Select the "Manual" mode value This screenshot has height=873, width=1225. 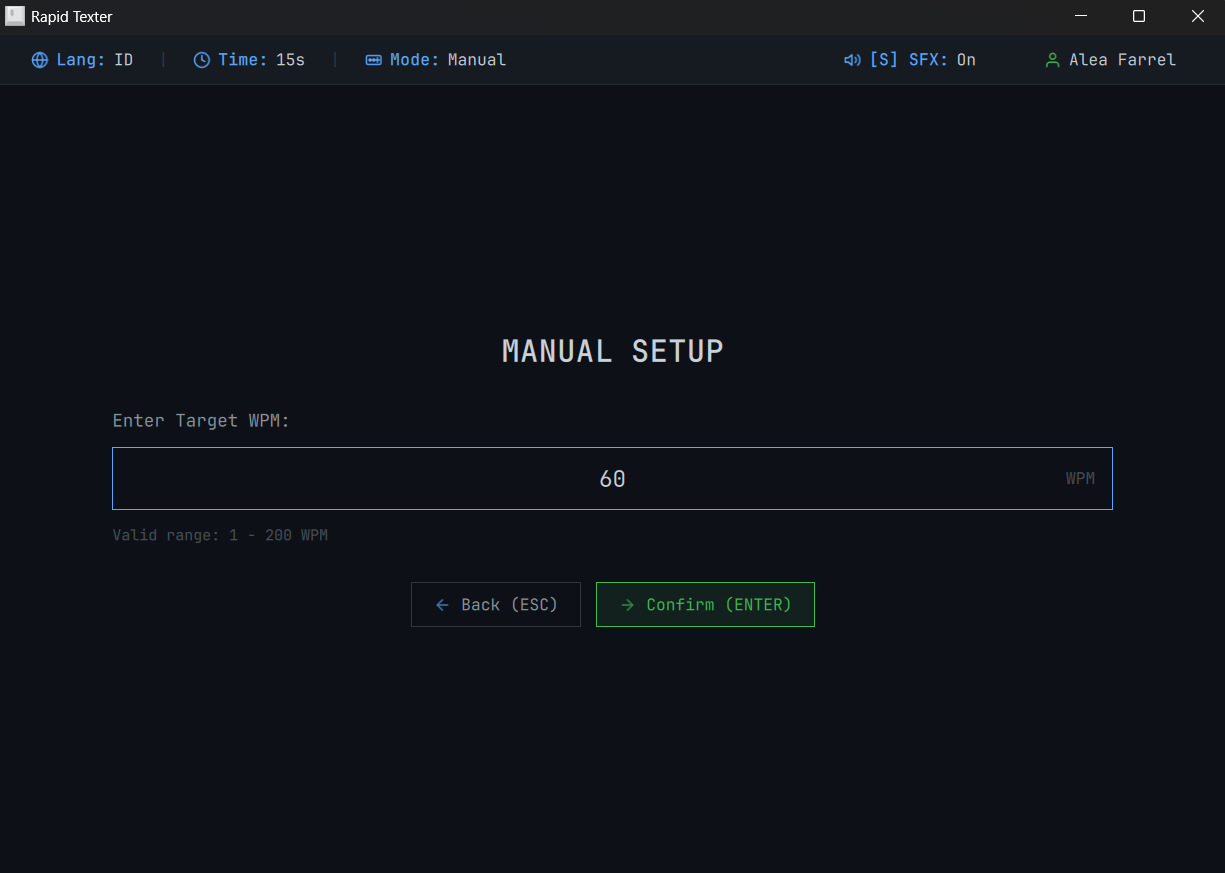477,60
